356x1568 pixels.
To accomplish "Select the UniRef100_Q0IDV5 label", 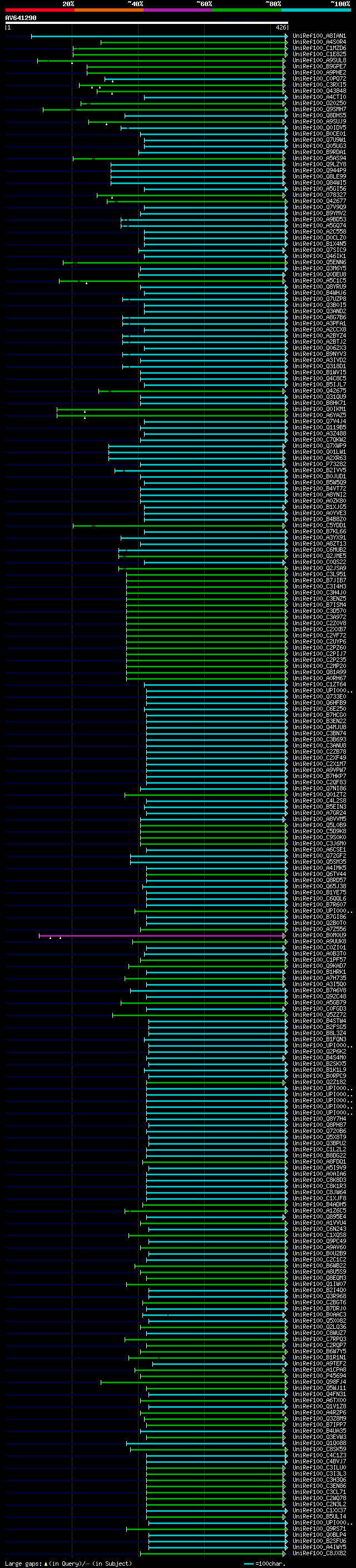I will [319, 127].
